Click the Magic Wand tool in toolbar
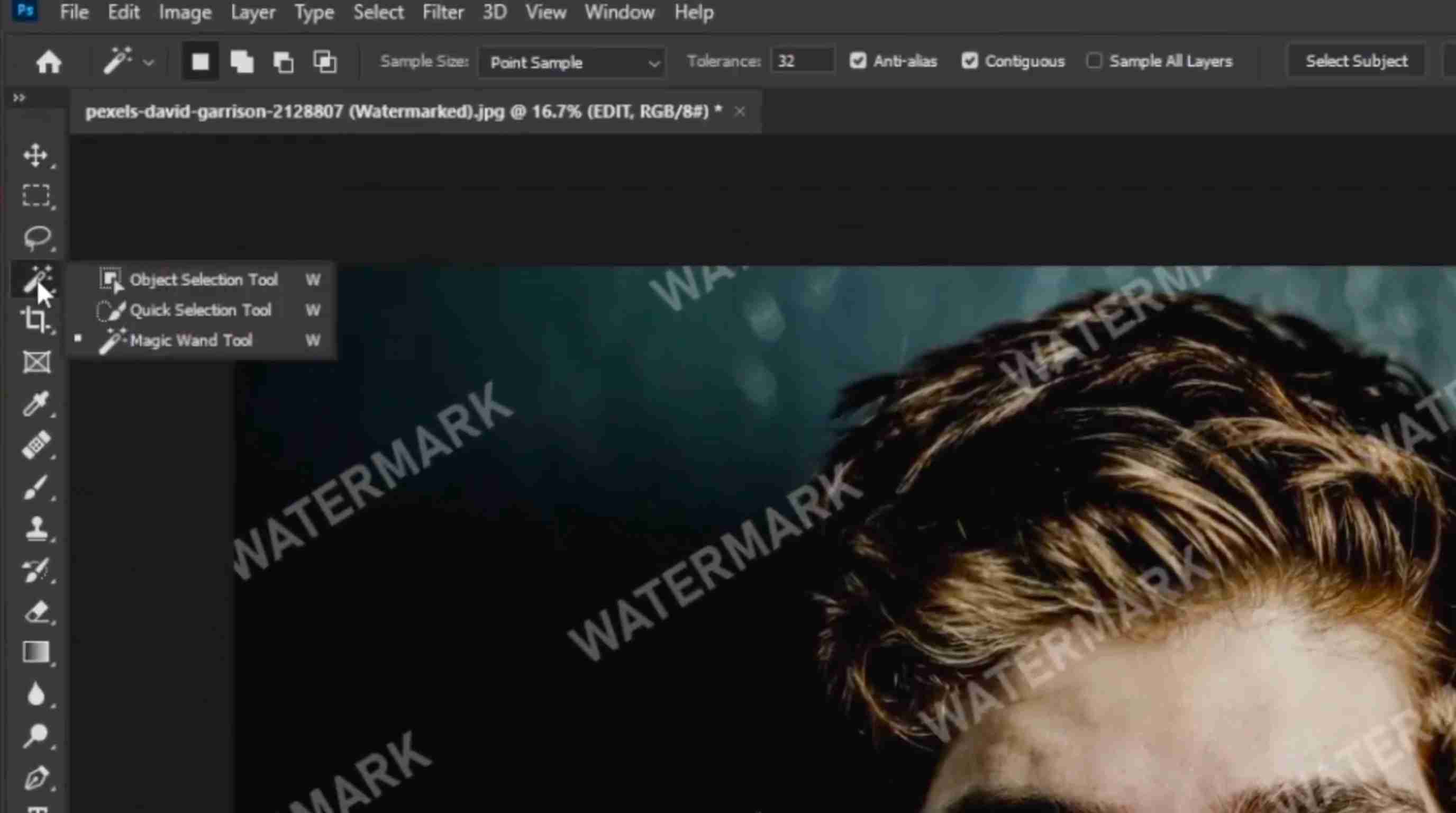 point(37,279)
